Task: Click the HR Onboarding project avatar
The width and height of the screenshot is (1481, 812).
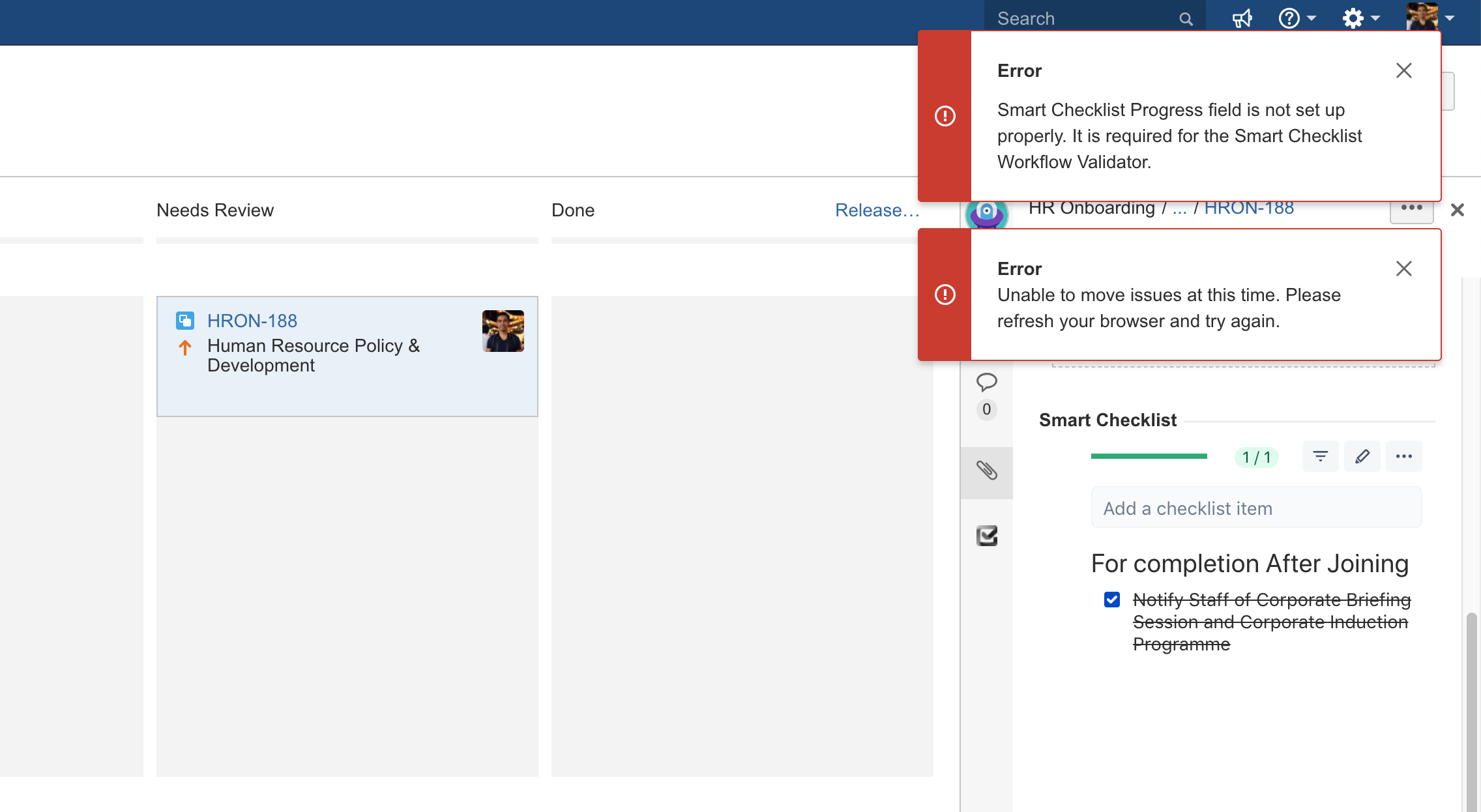Action: (x=987, y=214)
